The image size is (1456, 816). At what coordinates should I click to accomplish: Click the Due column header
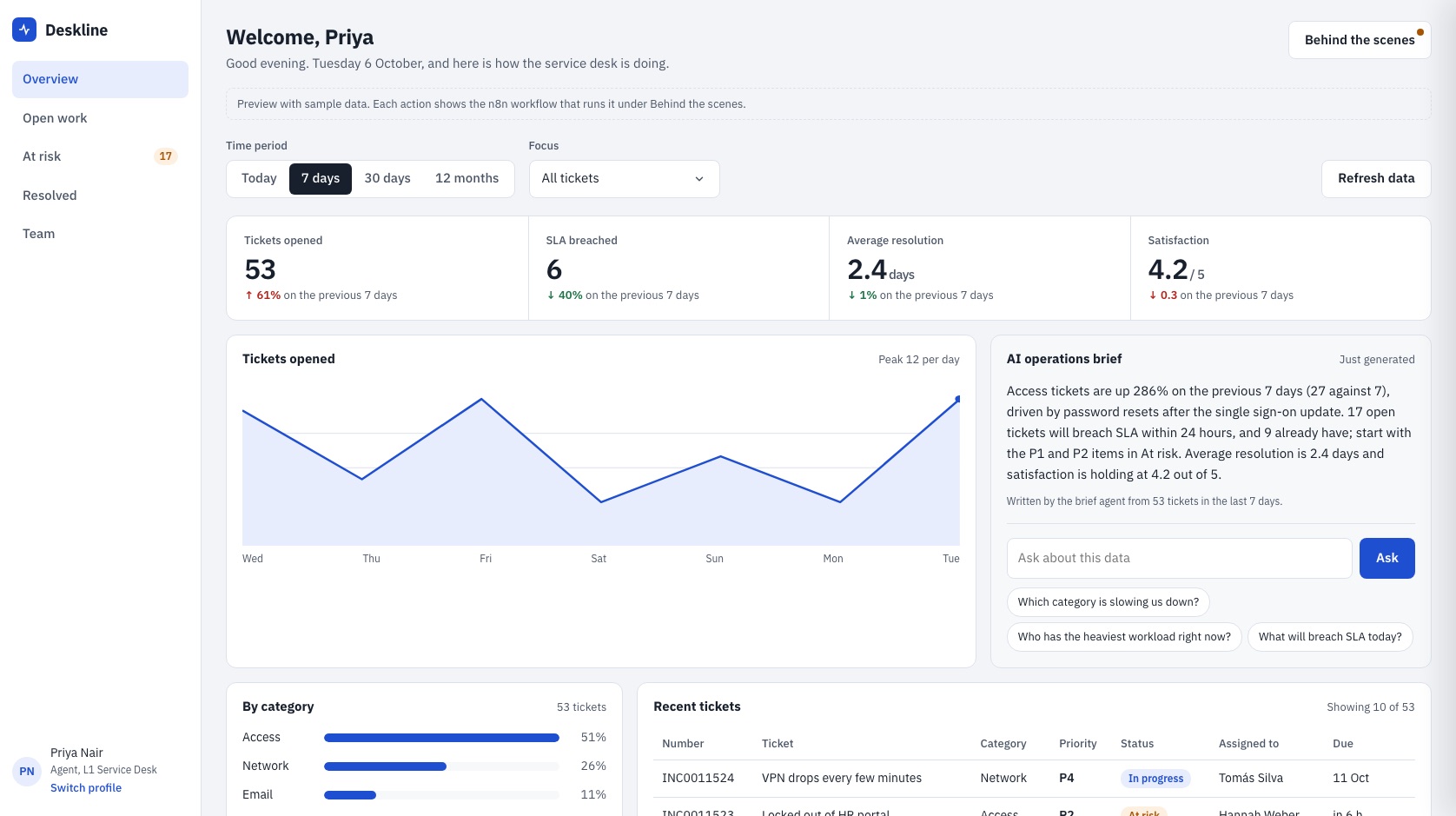point(1343,744)
